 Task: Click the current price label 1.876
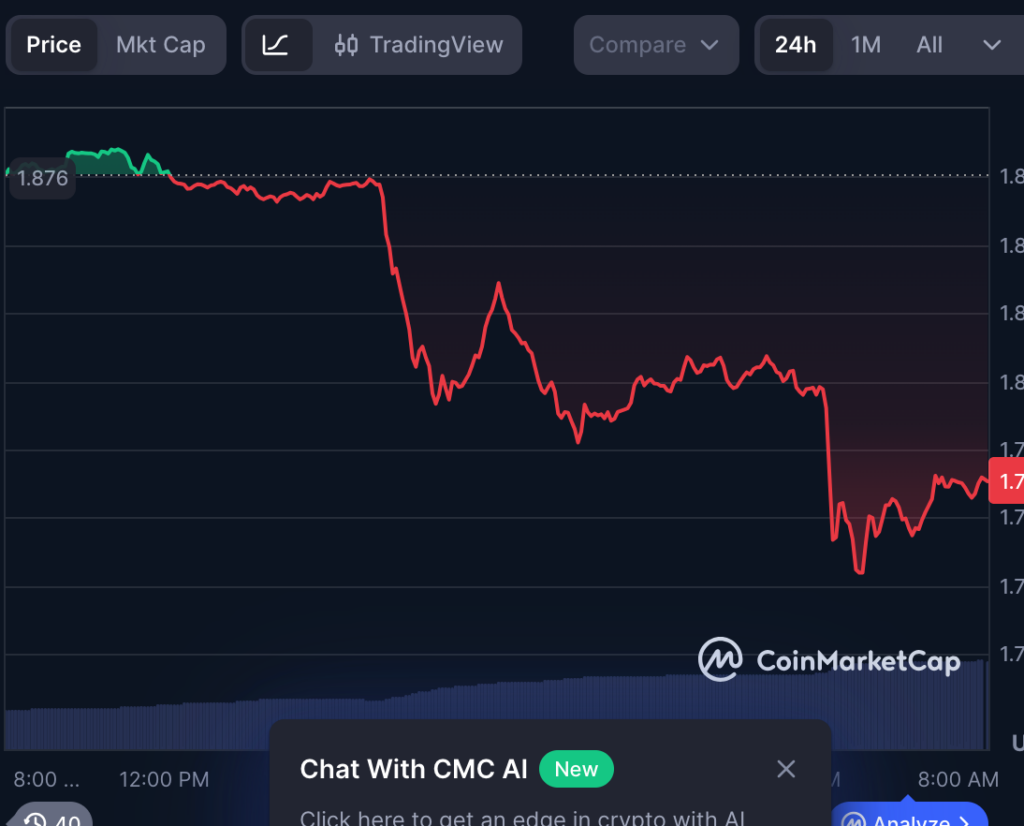tap(41, 178)
